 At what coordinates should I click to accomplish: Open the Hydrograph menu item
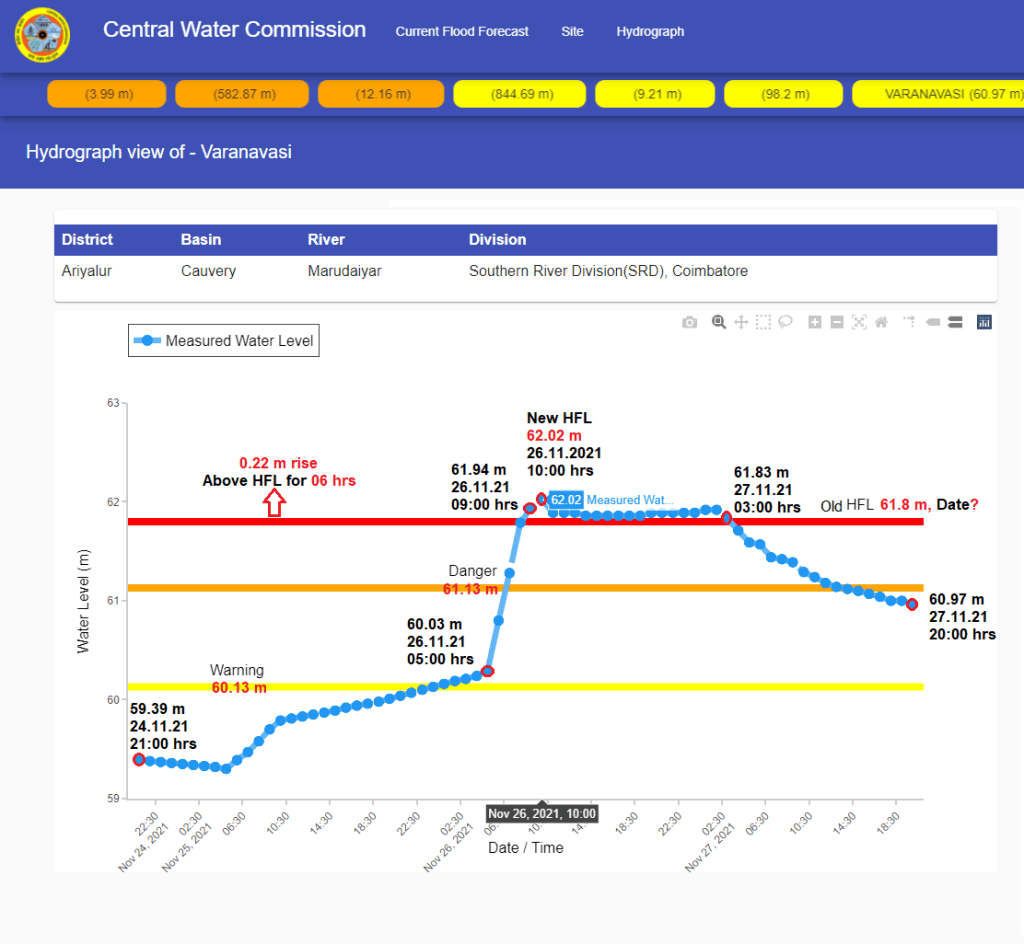tap(650, 32)
